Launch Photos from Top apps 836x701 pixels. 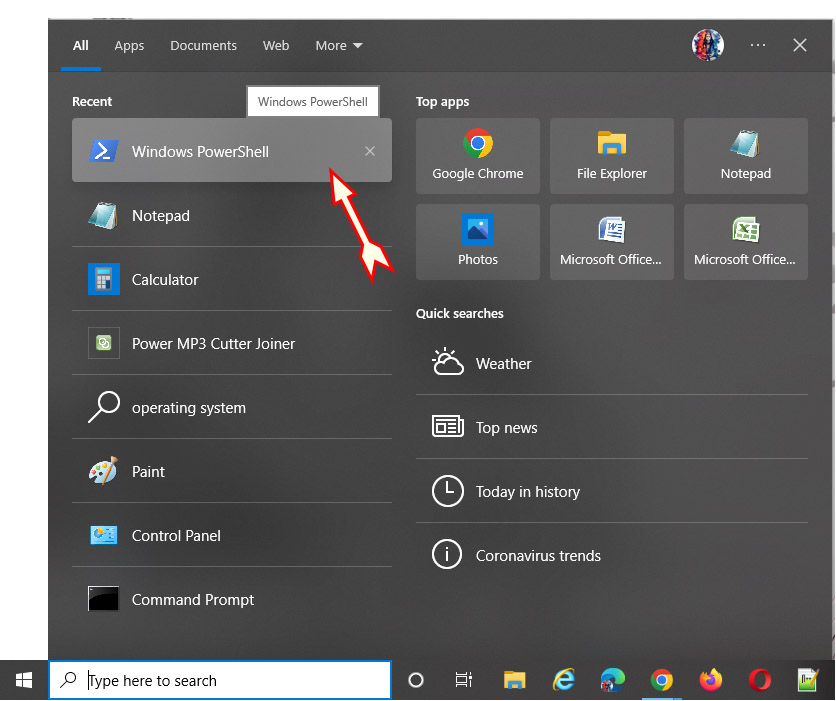477,241
